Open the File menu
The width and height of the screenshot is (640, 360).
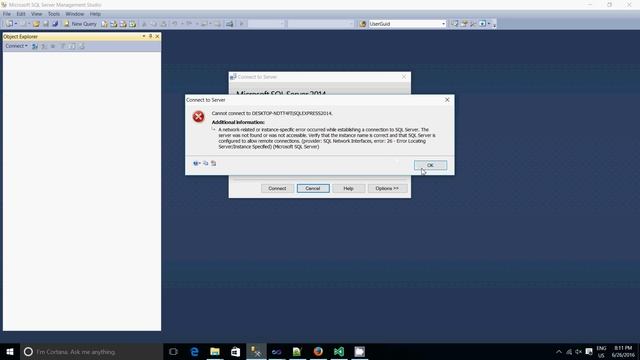(7, 14)
